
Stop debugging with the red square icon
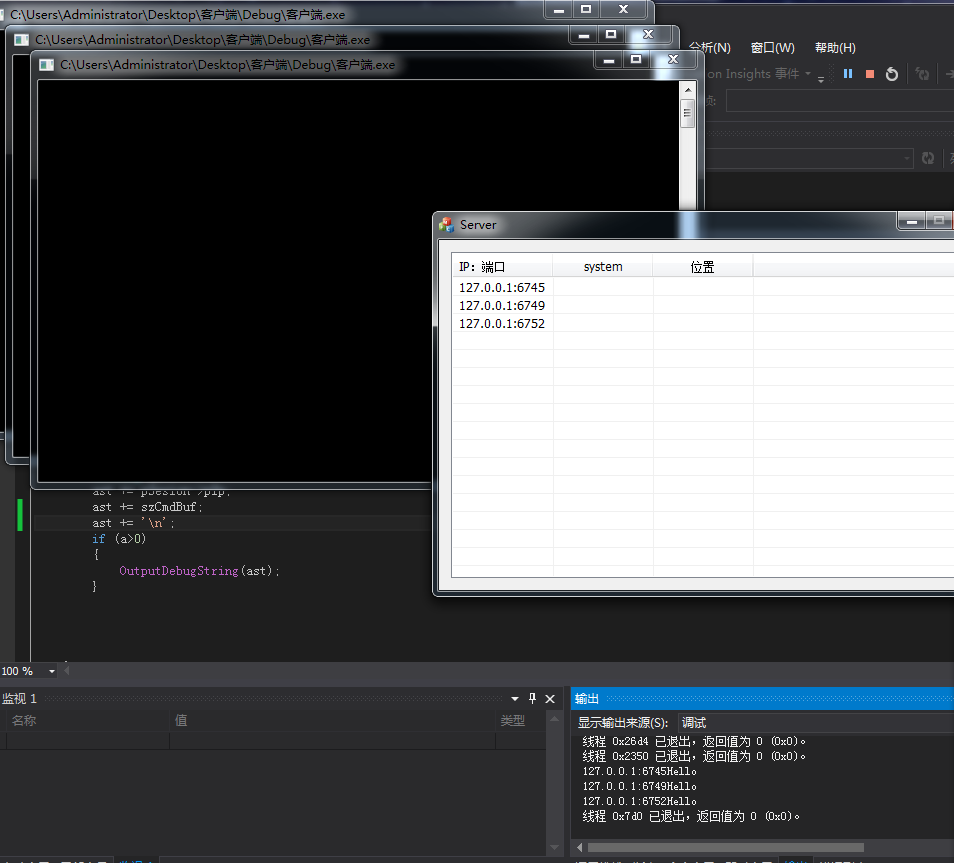tap(869, 74)
